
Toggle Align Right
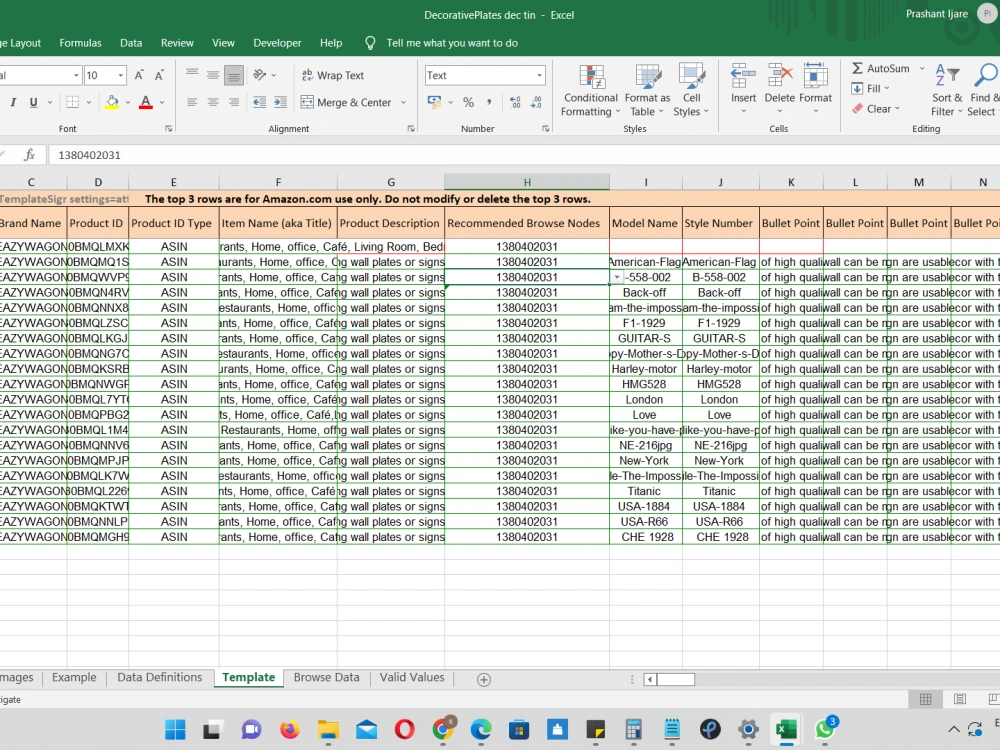click(x=234, y=102)
